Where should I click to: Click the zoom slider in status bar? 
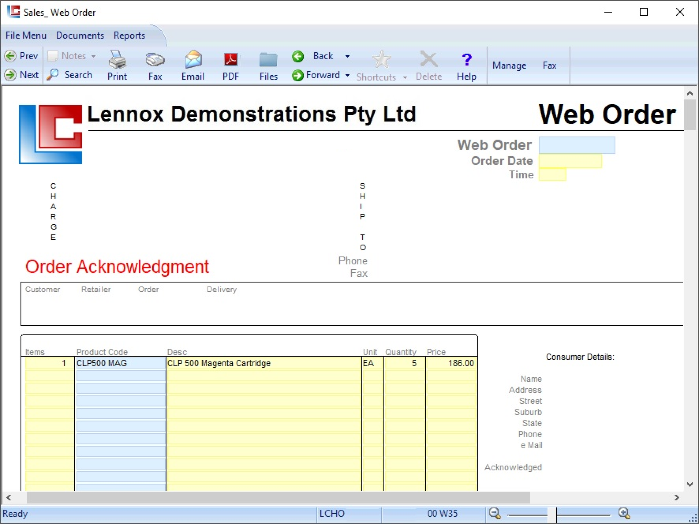tap(556, 513)
